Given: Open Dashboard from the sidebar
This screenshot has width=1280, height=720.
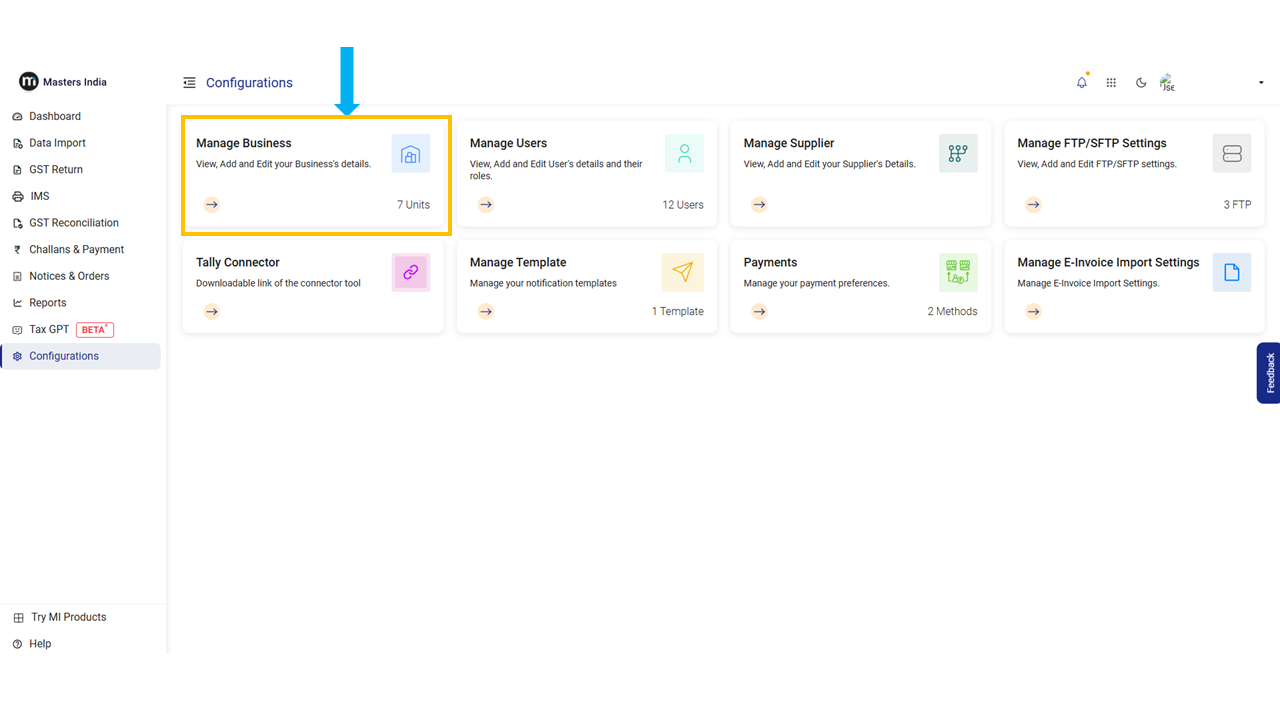Looking at the screenshot, I should pyautogui.click(x=55, y=116).
